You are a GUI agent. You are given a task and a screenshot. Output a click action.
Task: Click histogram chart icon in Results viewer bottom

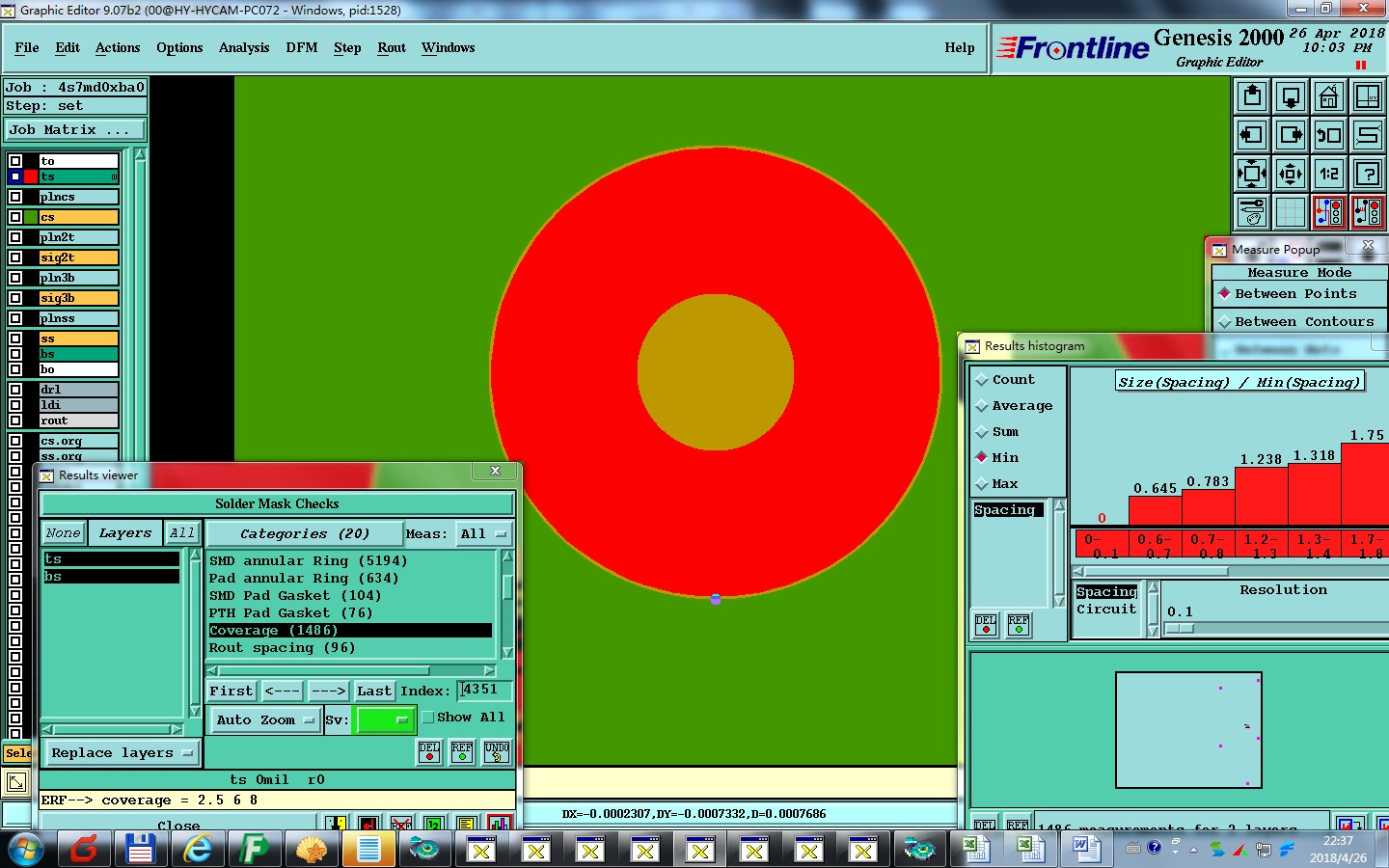500,823
